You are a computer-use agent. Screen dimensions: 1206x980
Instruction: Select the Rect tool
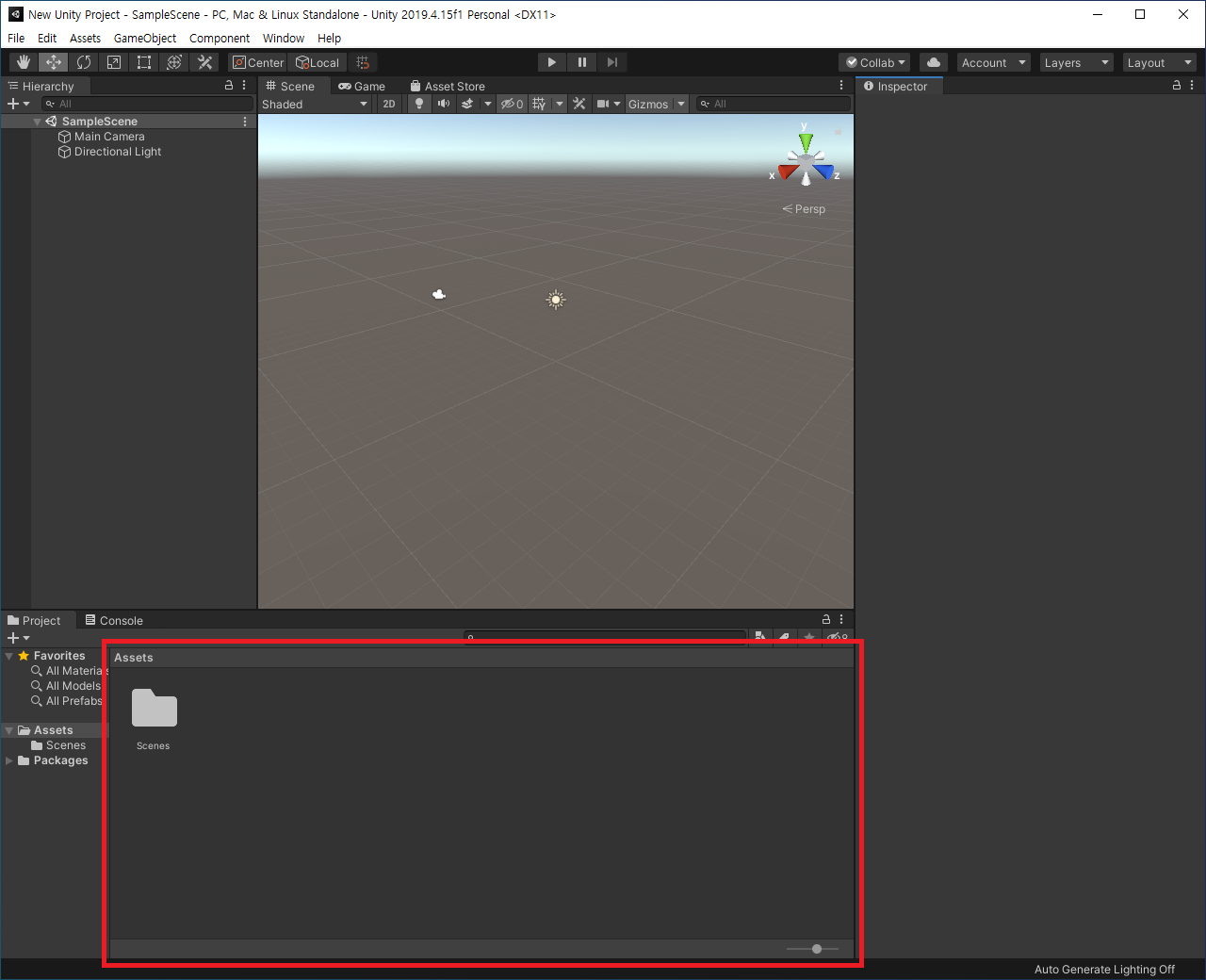coord(144,62)
